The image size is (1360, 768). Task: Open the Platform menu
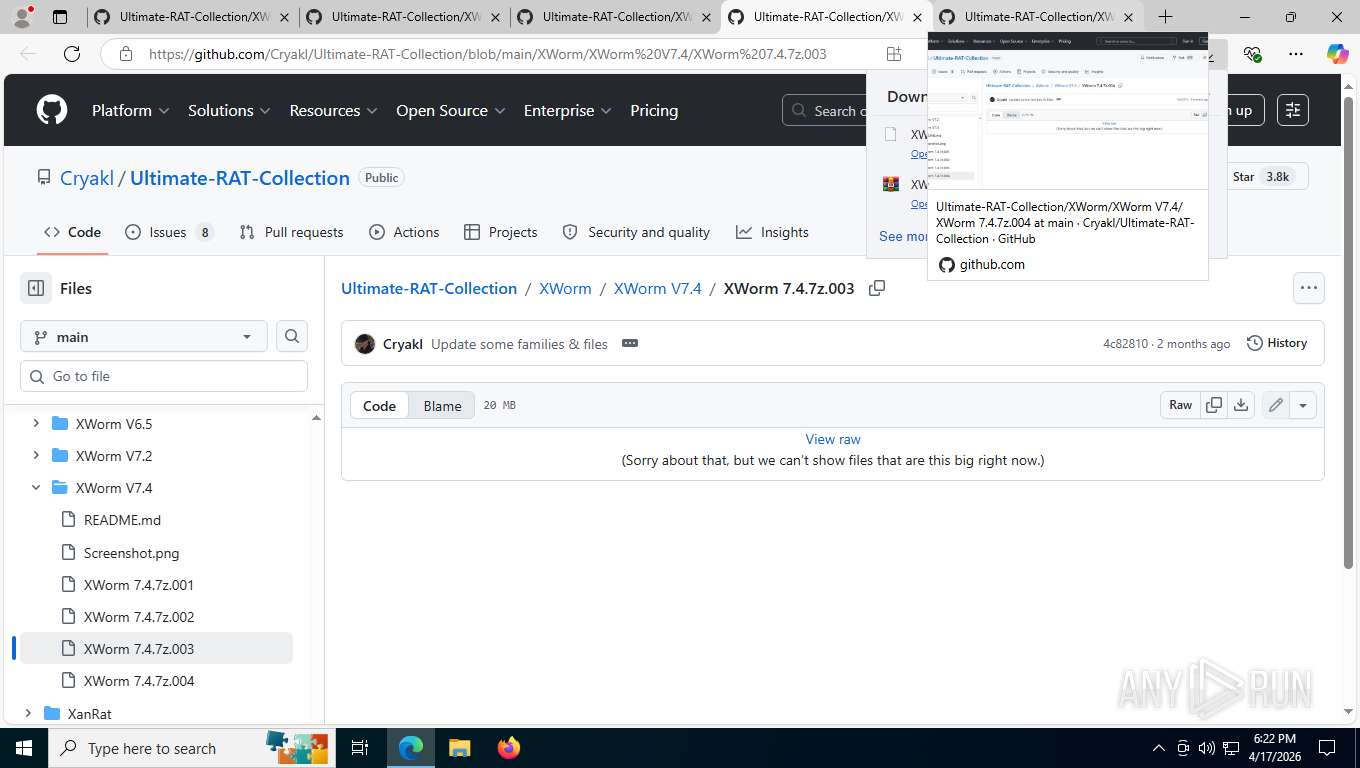coord(130,110)
